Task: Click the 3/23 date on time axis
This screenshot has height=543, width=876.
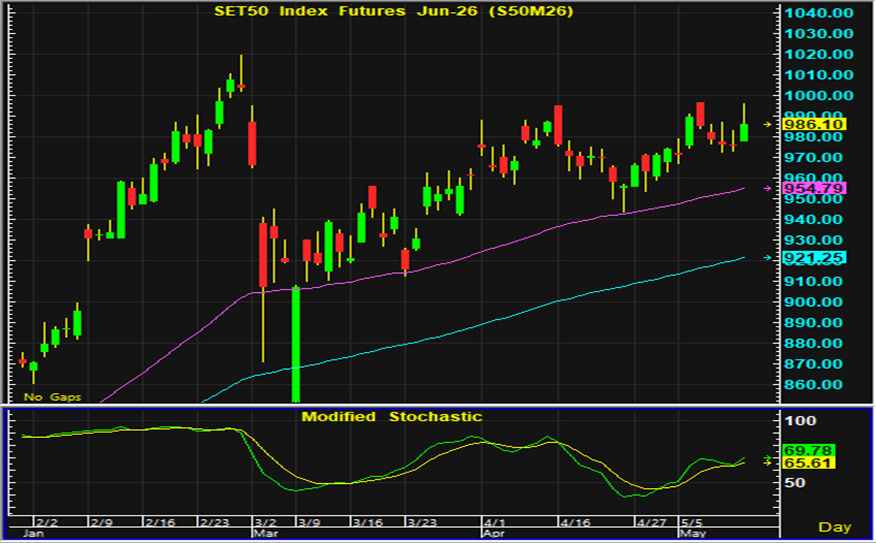Action: point(422,523)
